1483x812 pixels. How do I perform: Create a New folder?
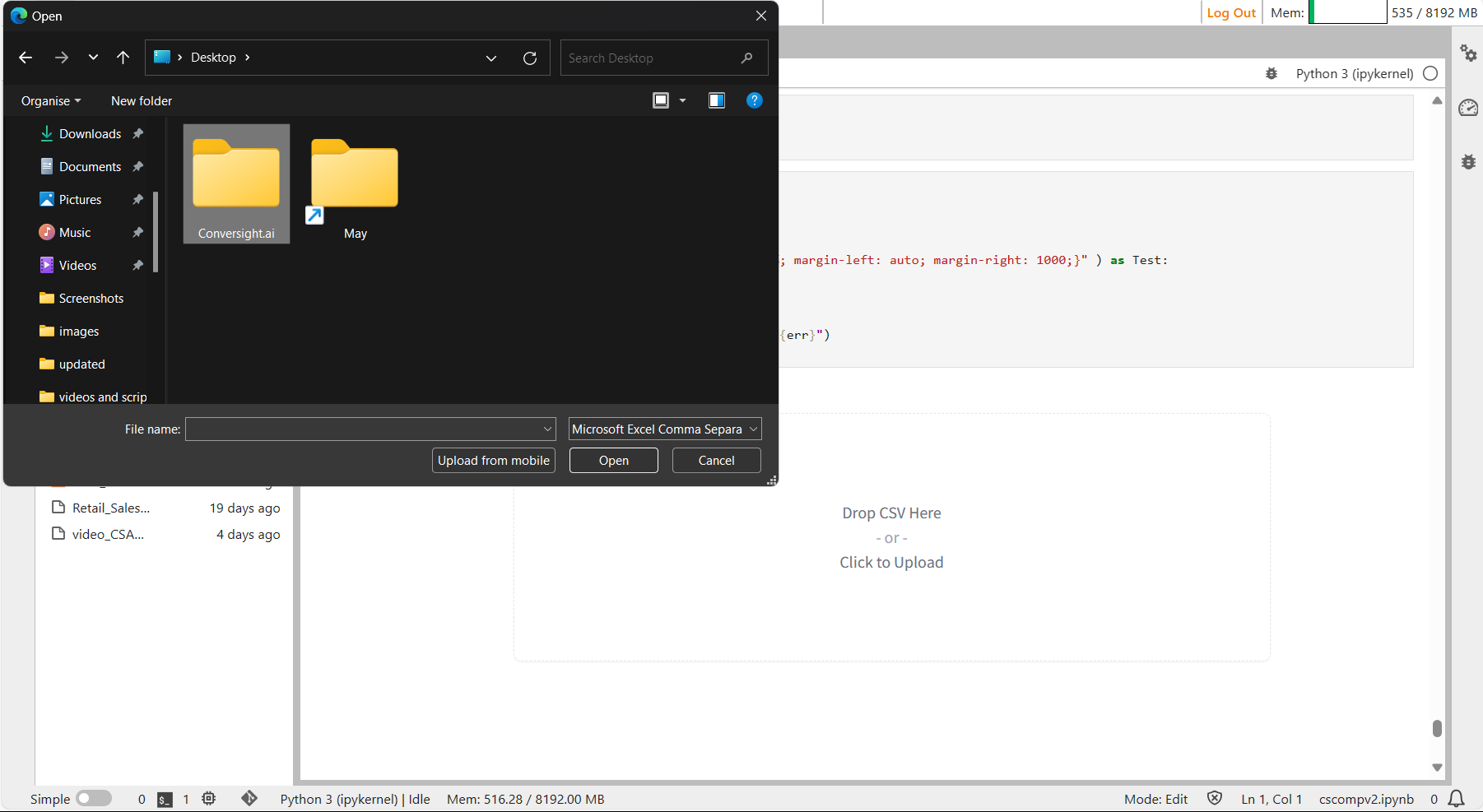[x=142, y=100]
